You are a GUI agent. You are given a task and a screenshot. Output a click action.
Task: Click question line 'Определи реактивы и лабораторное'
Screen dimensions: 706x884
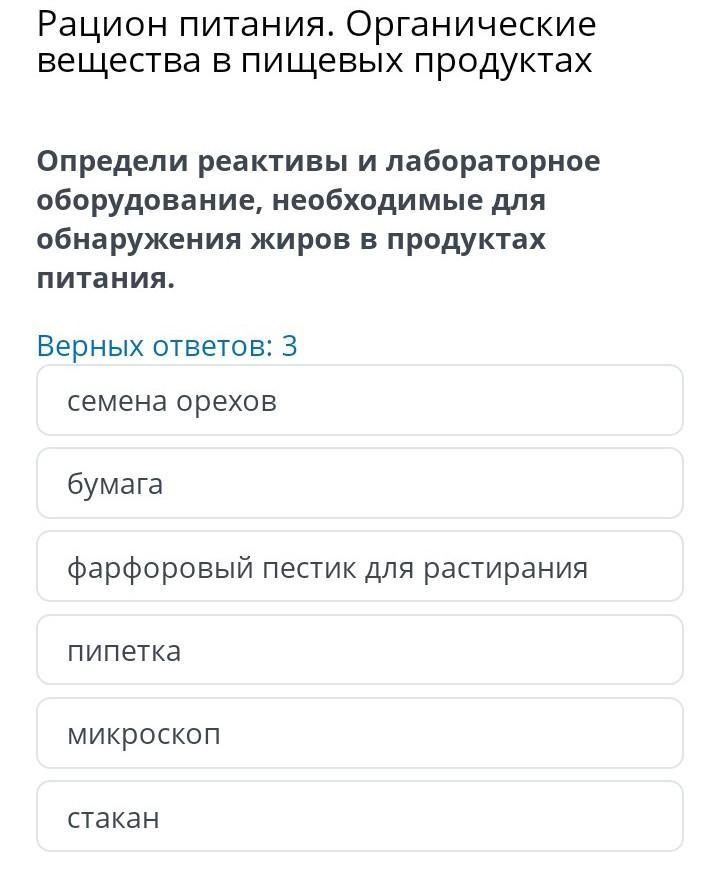[318, 161]
